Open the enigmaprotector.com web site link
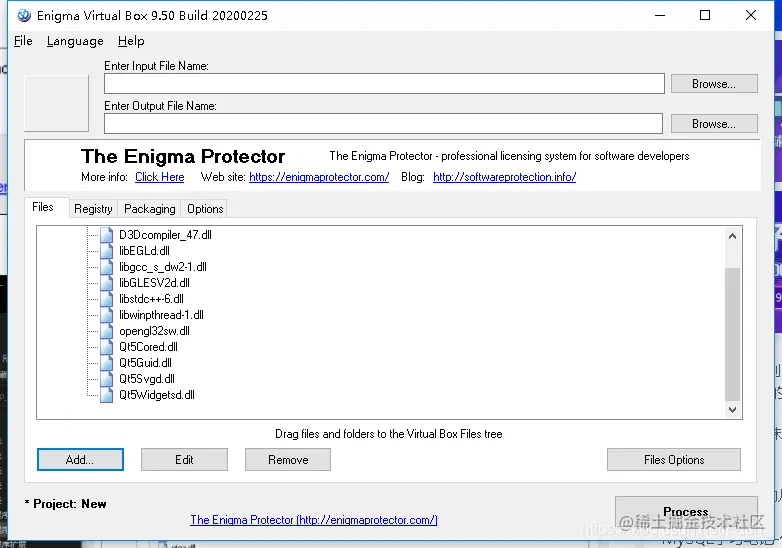The image size is (782, 548). click(x=319, y=177)
